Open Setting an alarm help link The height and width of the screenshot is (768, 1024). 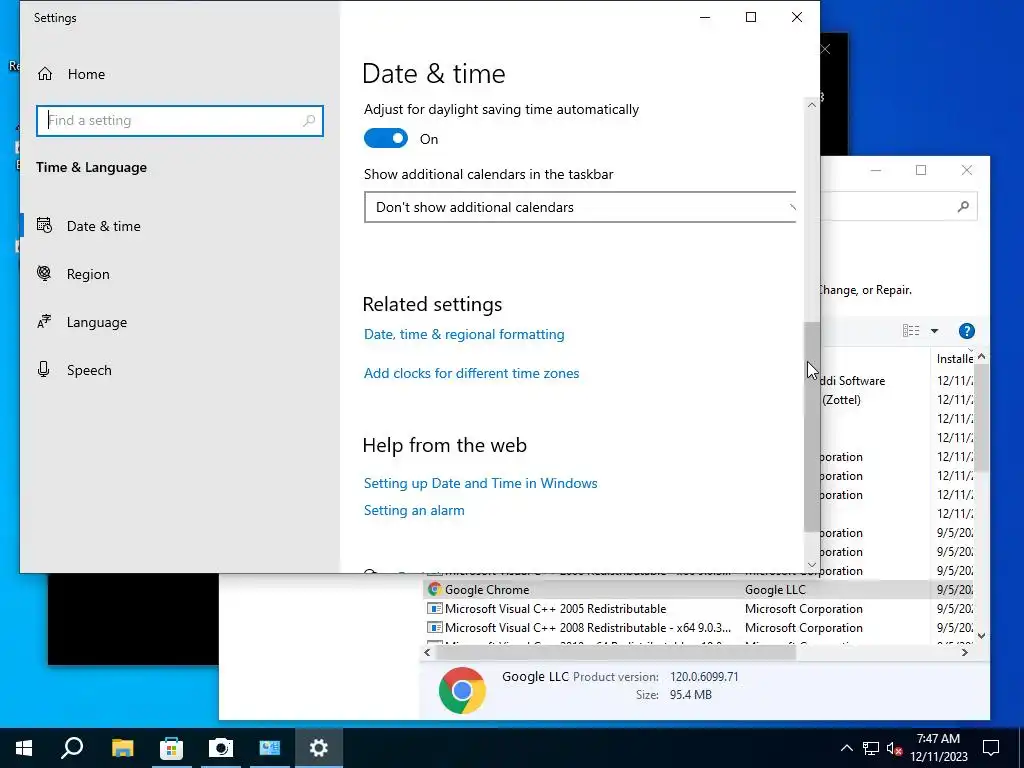[414, 510]
